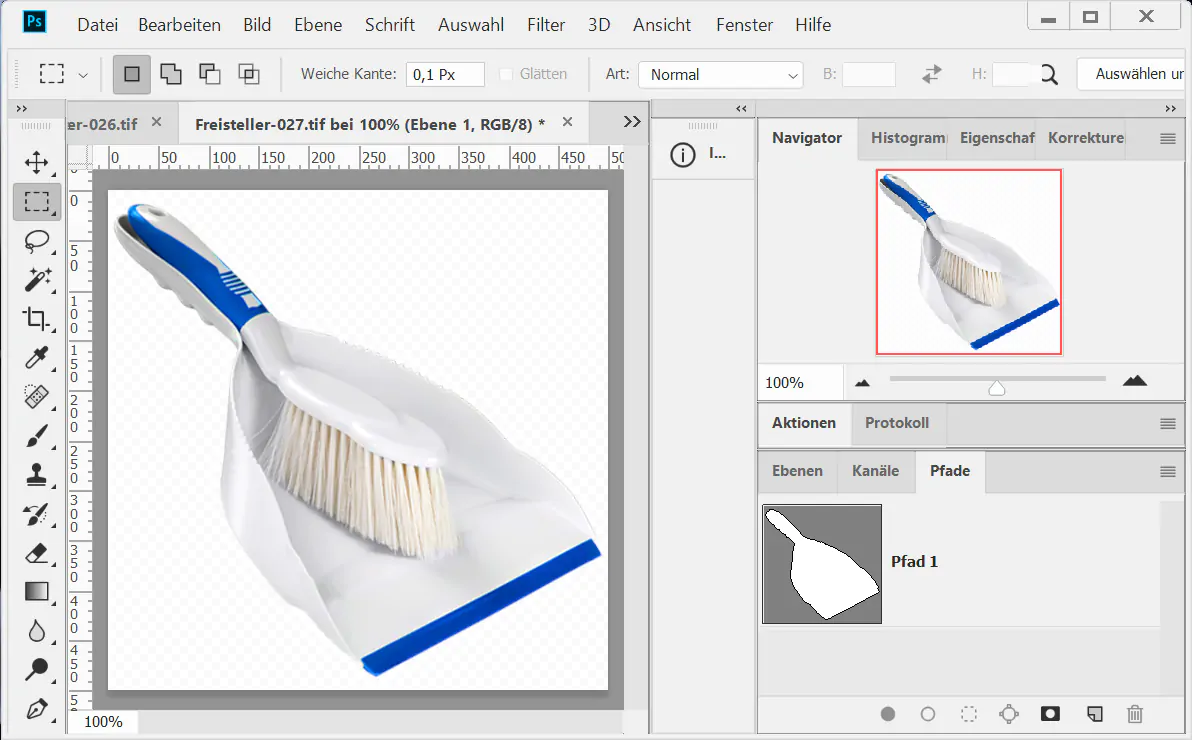Switch to the Ebenen tab

pos(797,471)
